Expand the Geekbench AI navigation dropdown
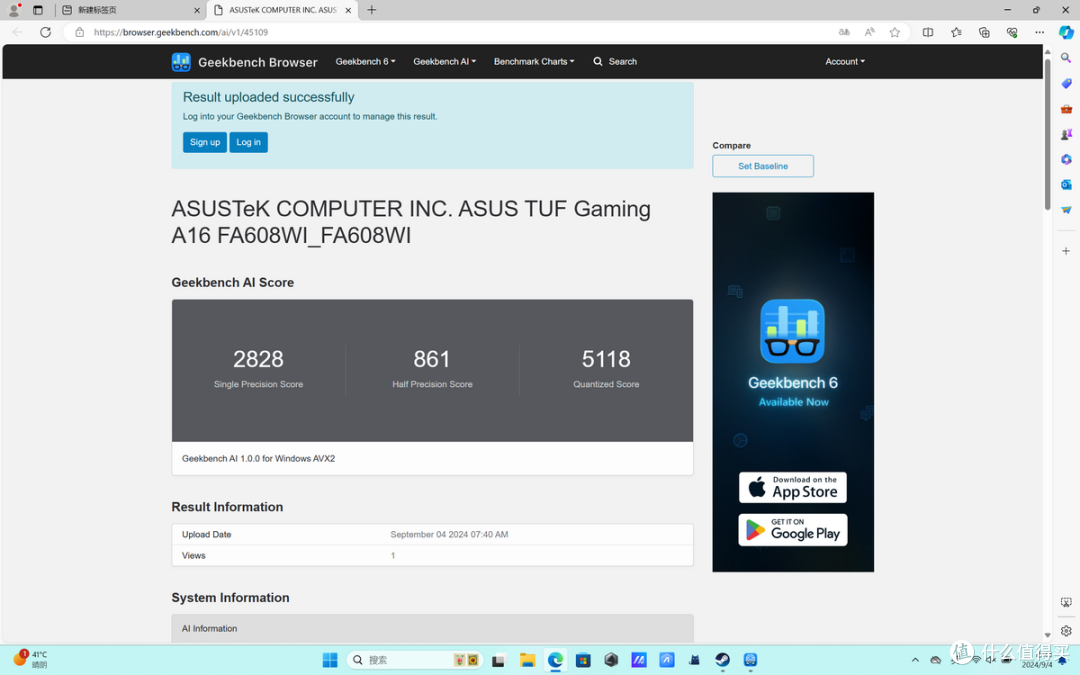Screen dimensions: 1080x675 (x=444, y=61)
